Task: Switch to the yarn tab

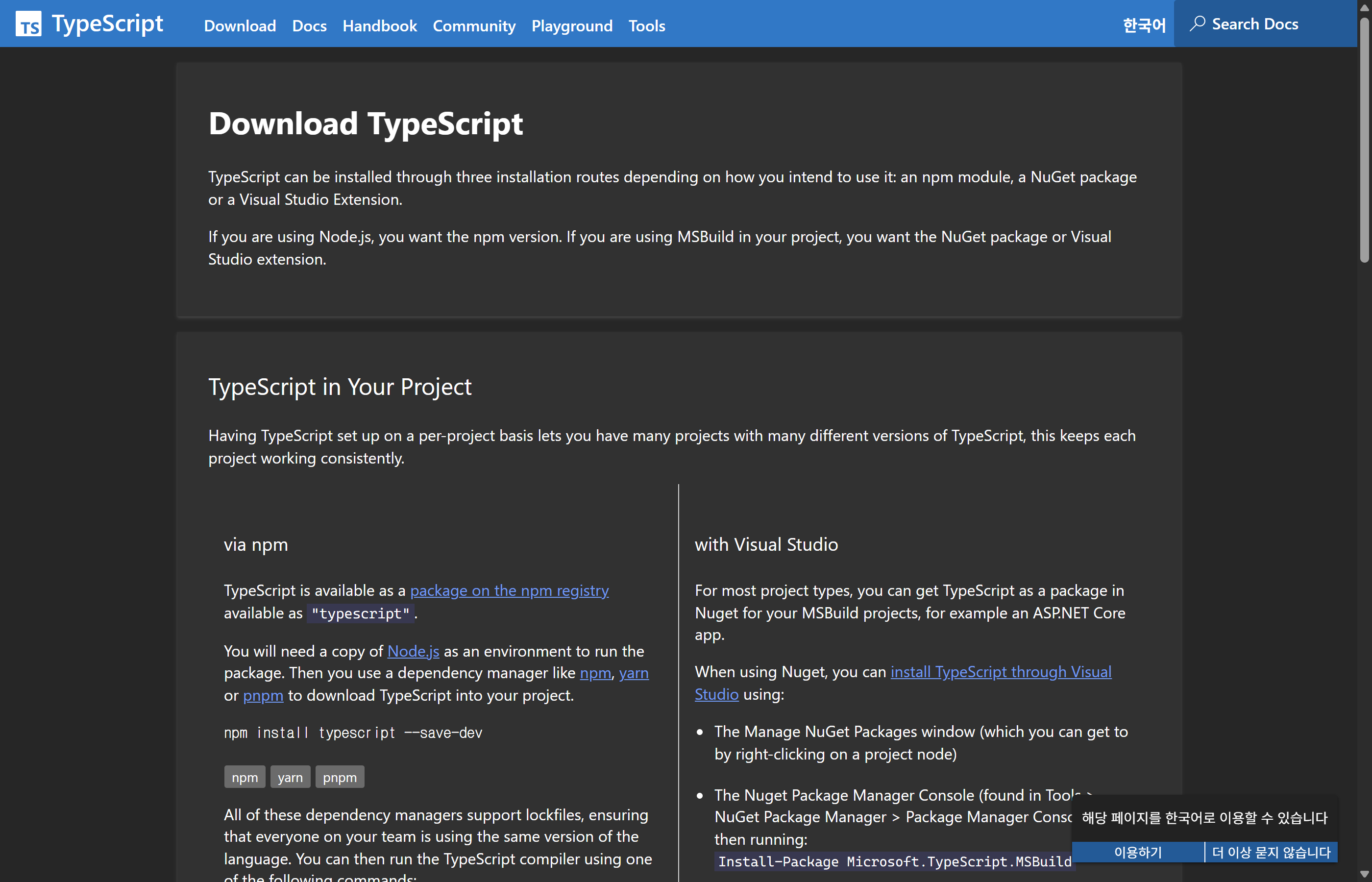Action: 290,777
